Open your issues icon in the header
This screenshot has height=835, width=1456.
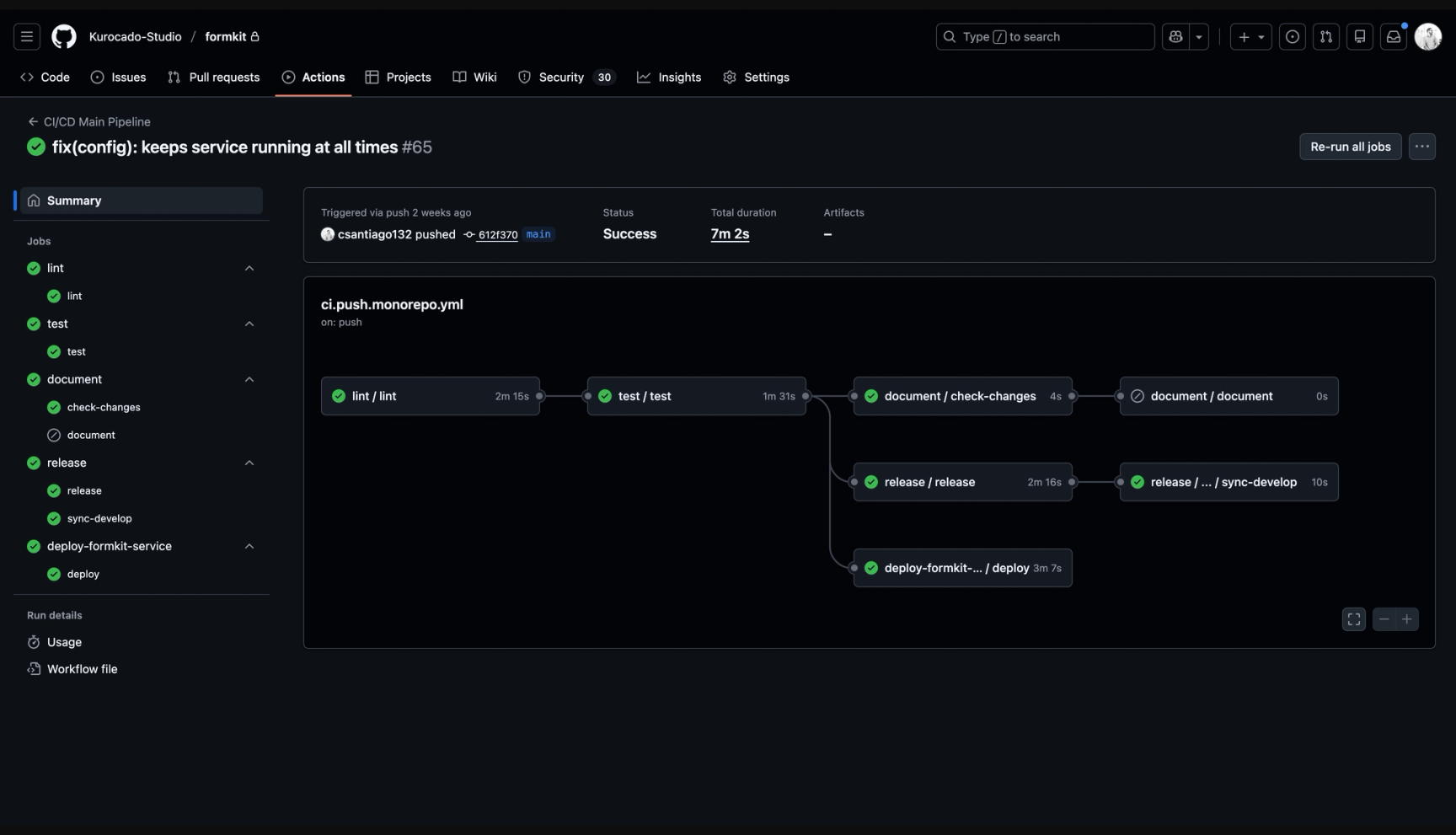(1293, 37)
